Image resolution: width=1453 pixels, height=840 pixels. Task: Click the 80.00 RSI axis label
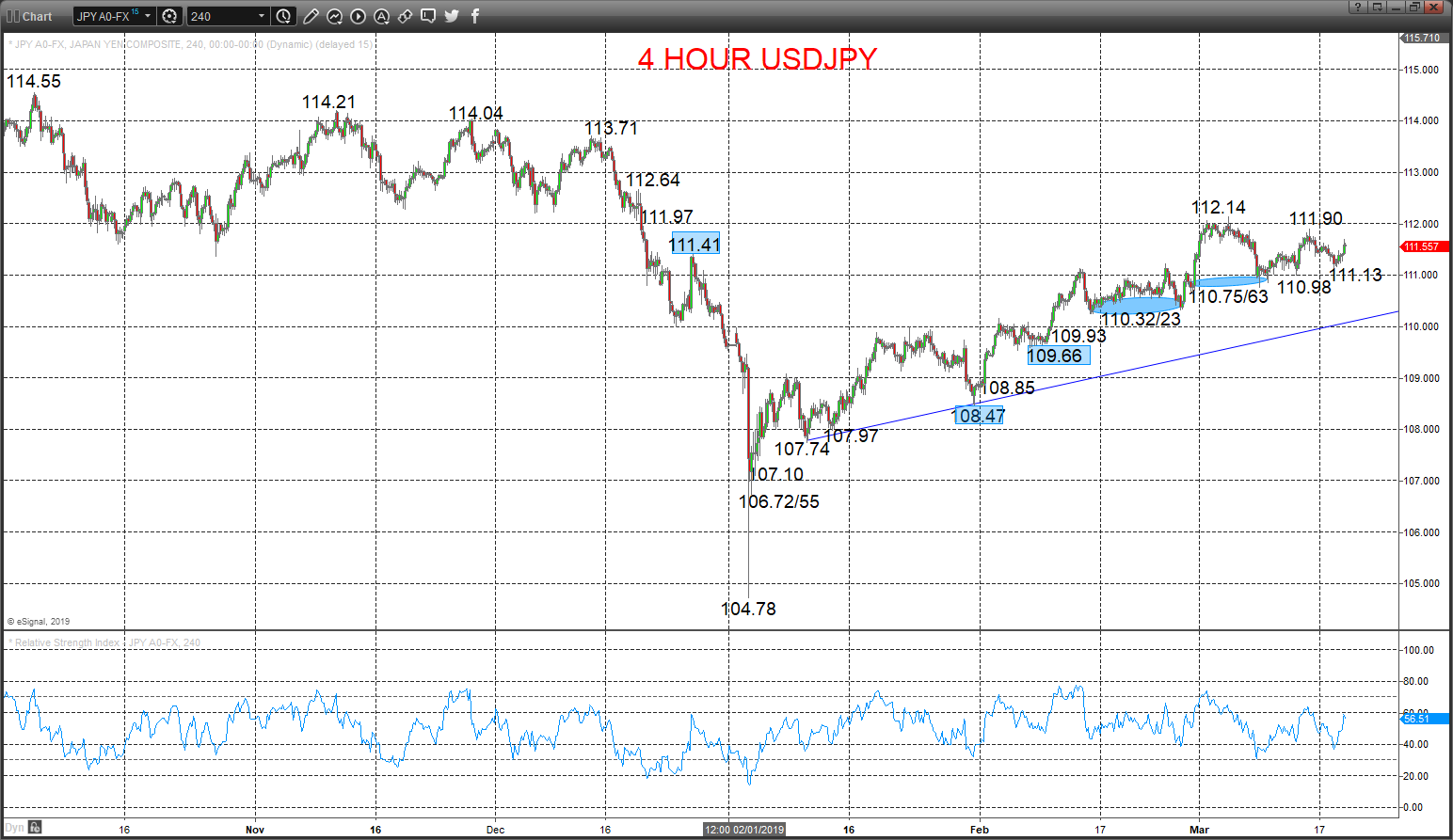coord(1416,681)
